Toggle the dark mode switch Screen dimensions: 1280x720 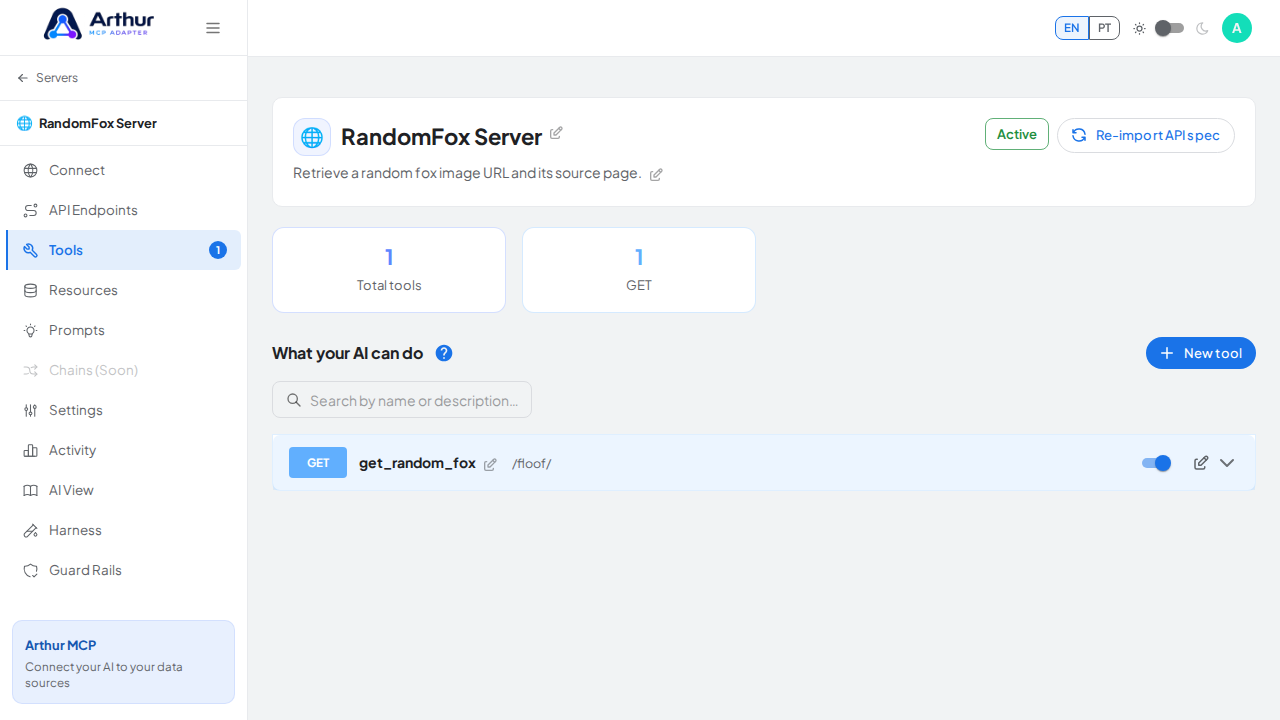pyautogui.click(x=1169, y=28)
